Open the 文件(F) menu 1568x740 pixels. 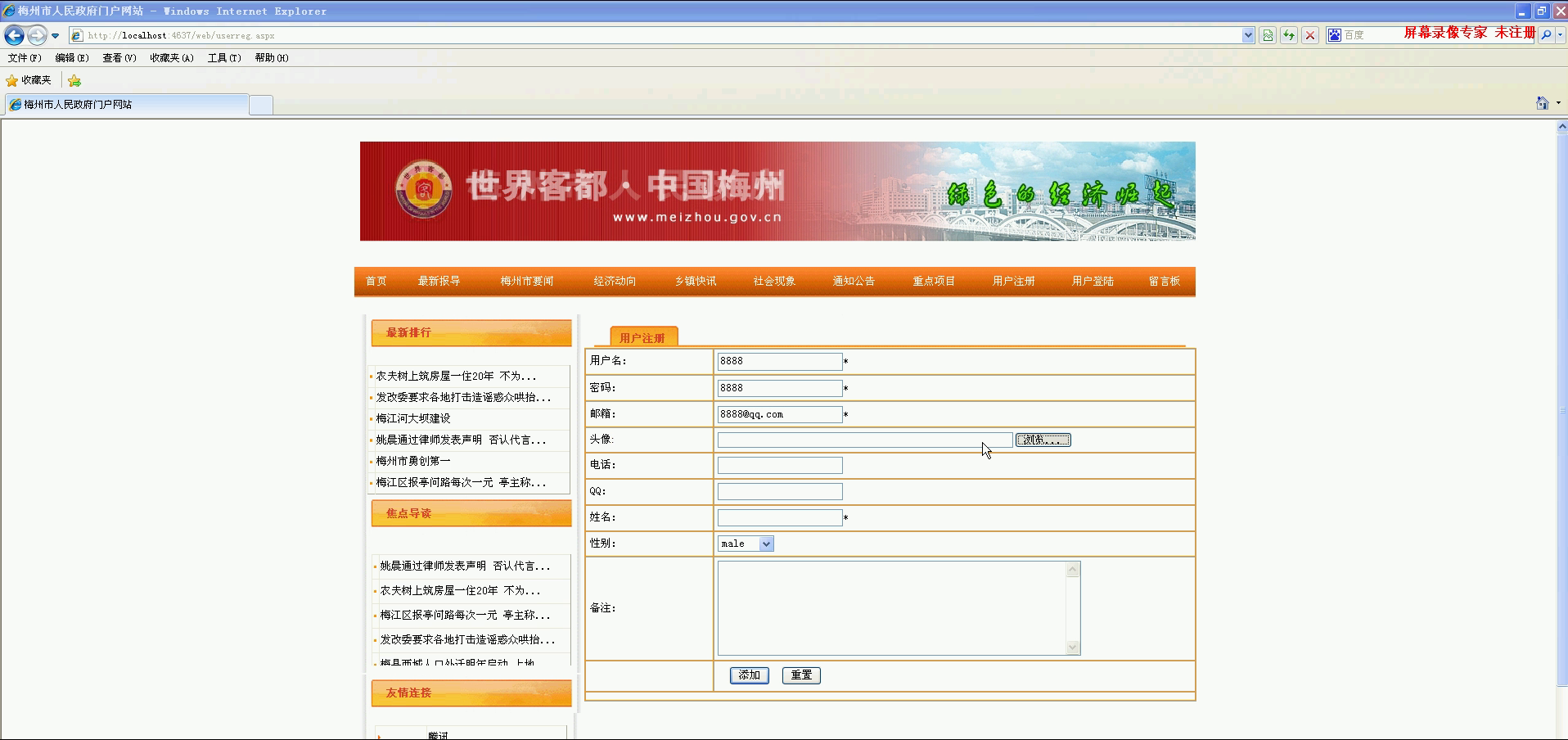[x=25, y=58]
